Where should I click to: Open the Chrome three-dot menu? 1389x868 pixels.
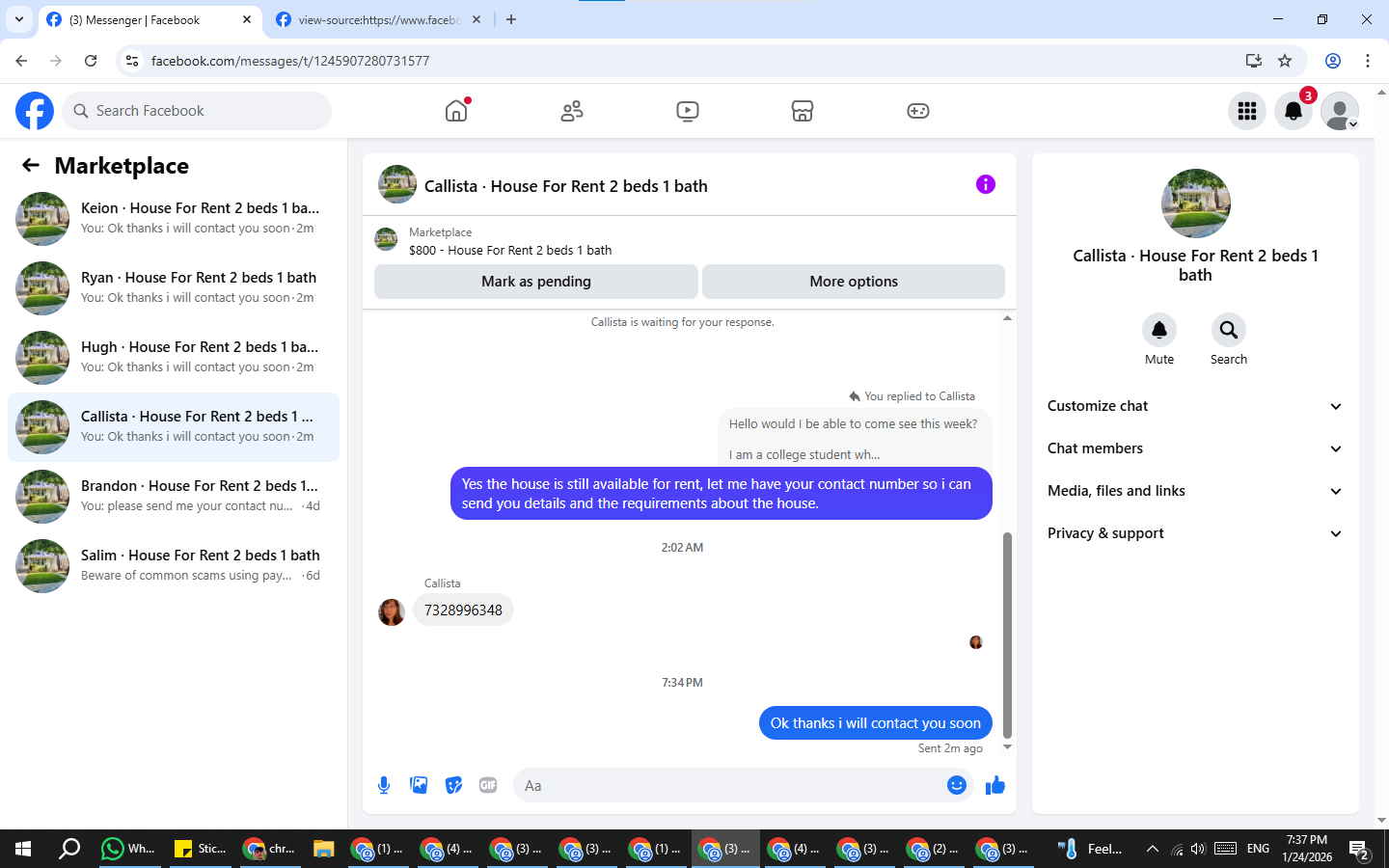tap(1368, 61)
